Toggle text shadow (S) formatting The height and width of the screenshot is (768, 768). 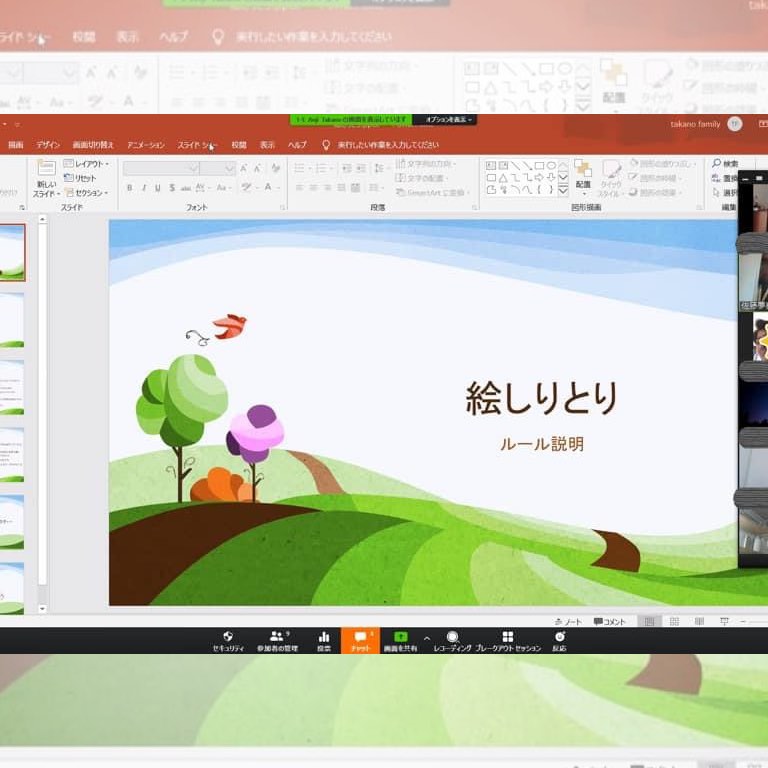[172, 188]
